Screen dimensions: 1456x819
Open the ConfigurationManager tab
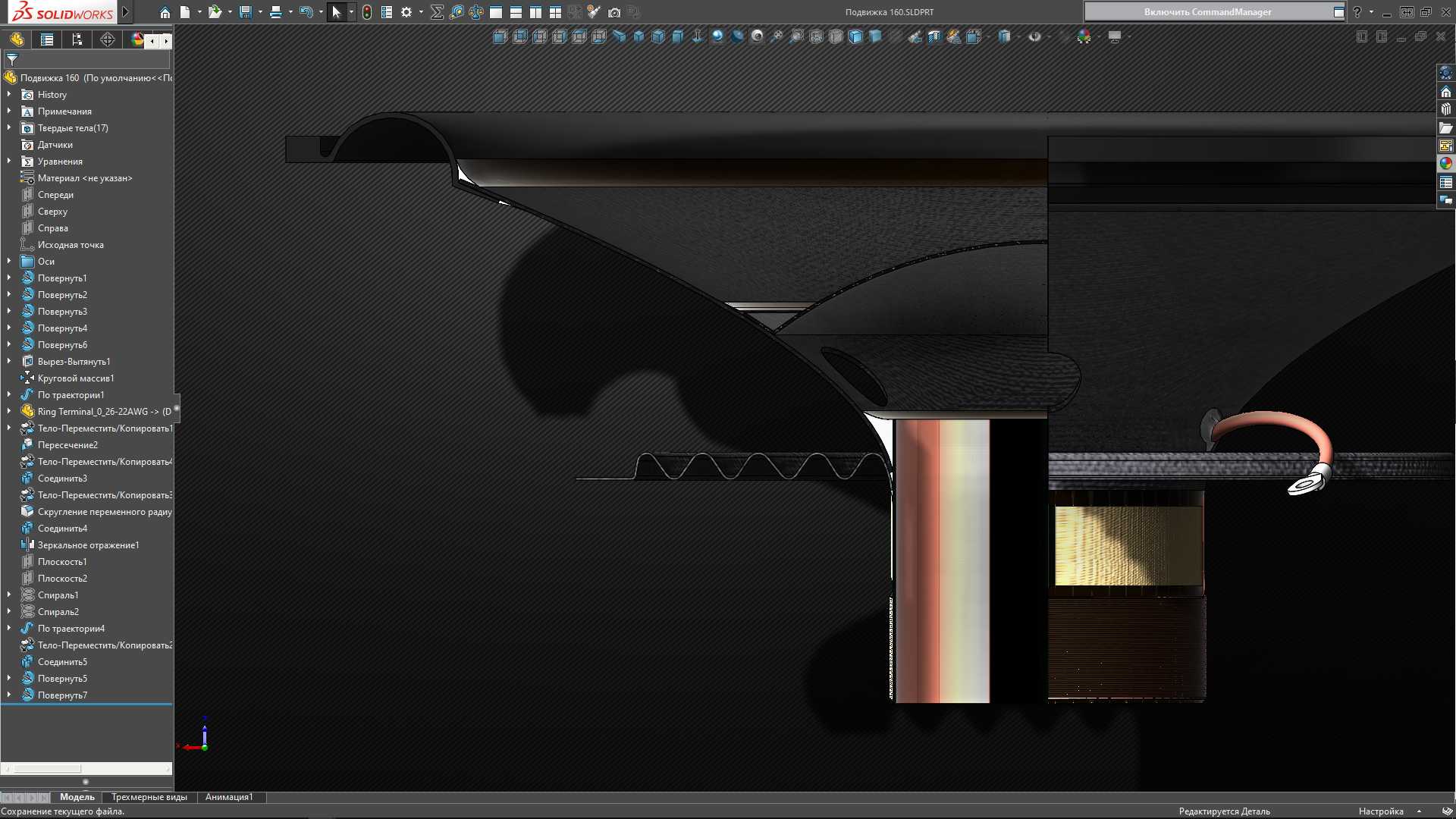tap(77, 39)
